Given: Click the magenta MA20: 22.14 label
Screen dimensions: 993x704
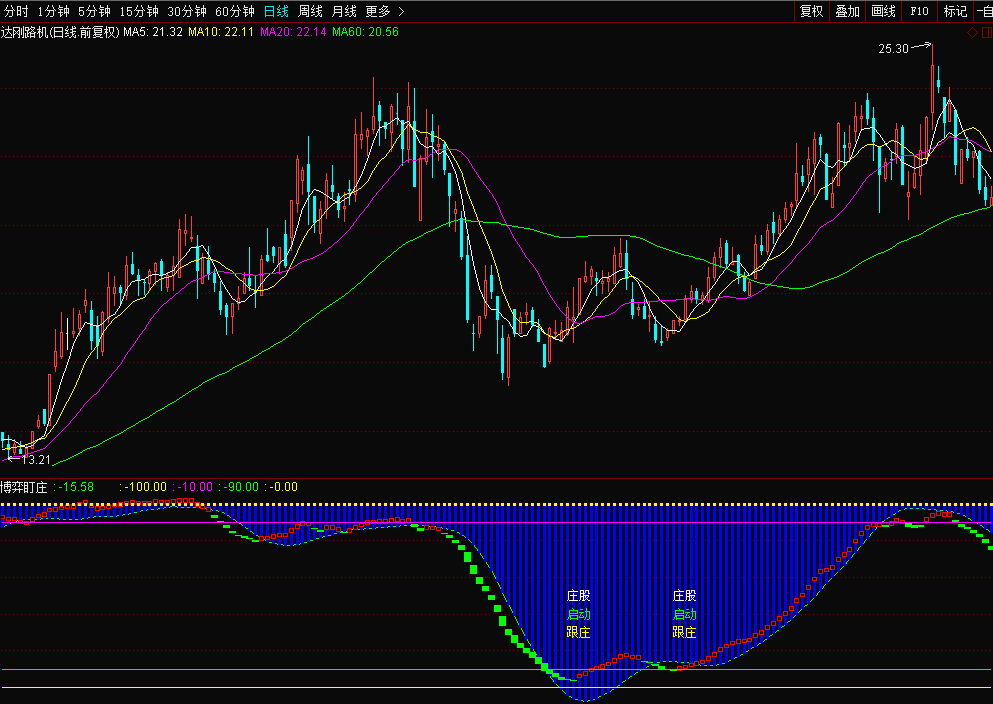Looking at the screenshot, I should [x=293, y=32].
